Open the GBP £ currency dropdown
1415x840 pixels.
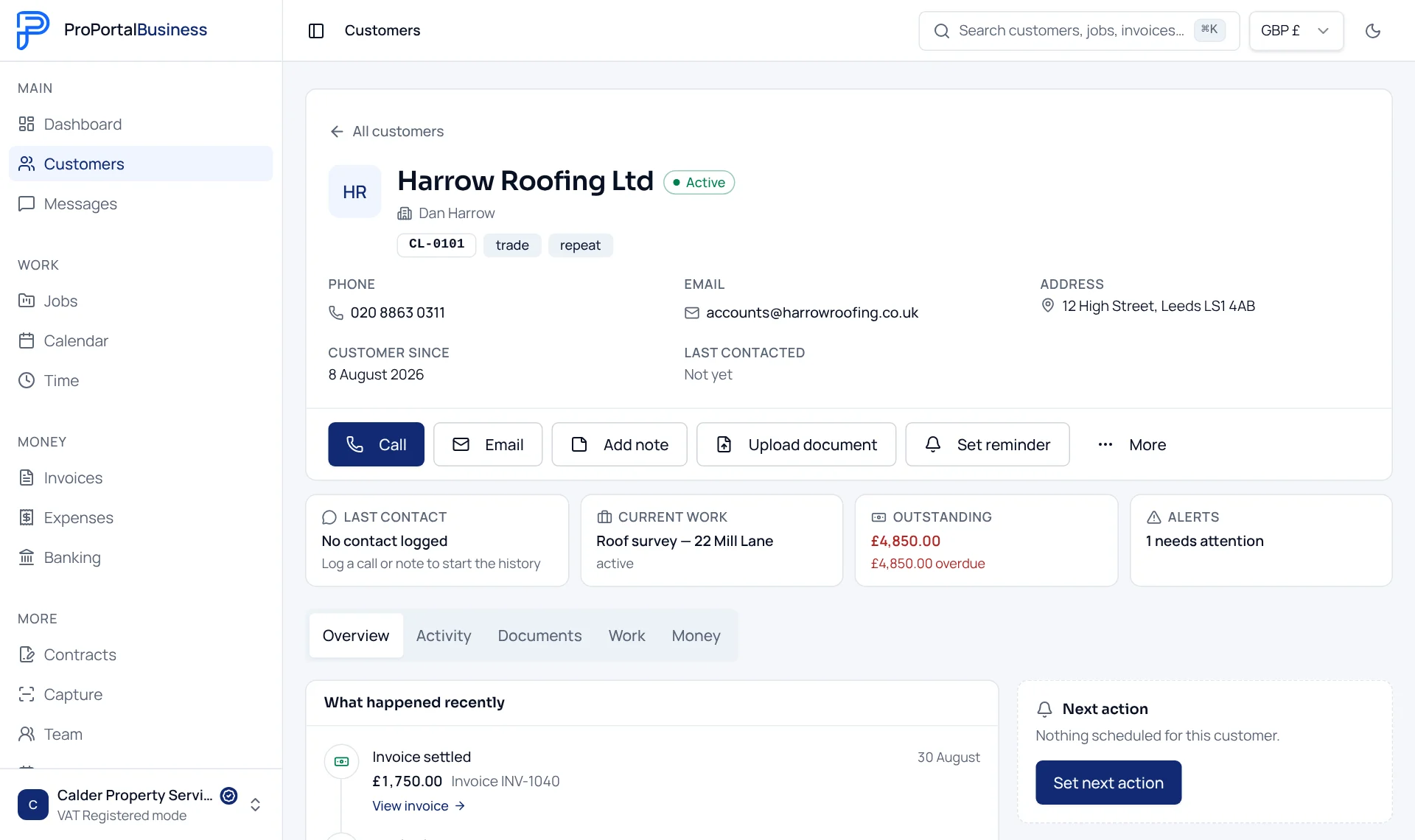click(1296, 30)
